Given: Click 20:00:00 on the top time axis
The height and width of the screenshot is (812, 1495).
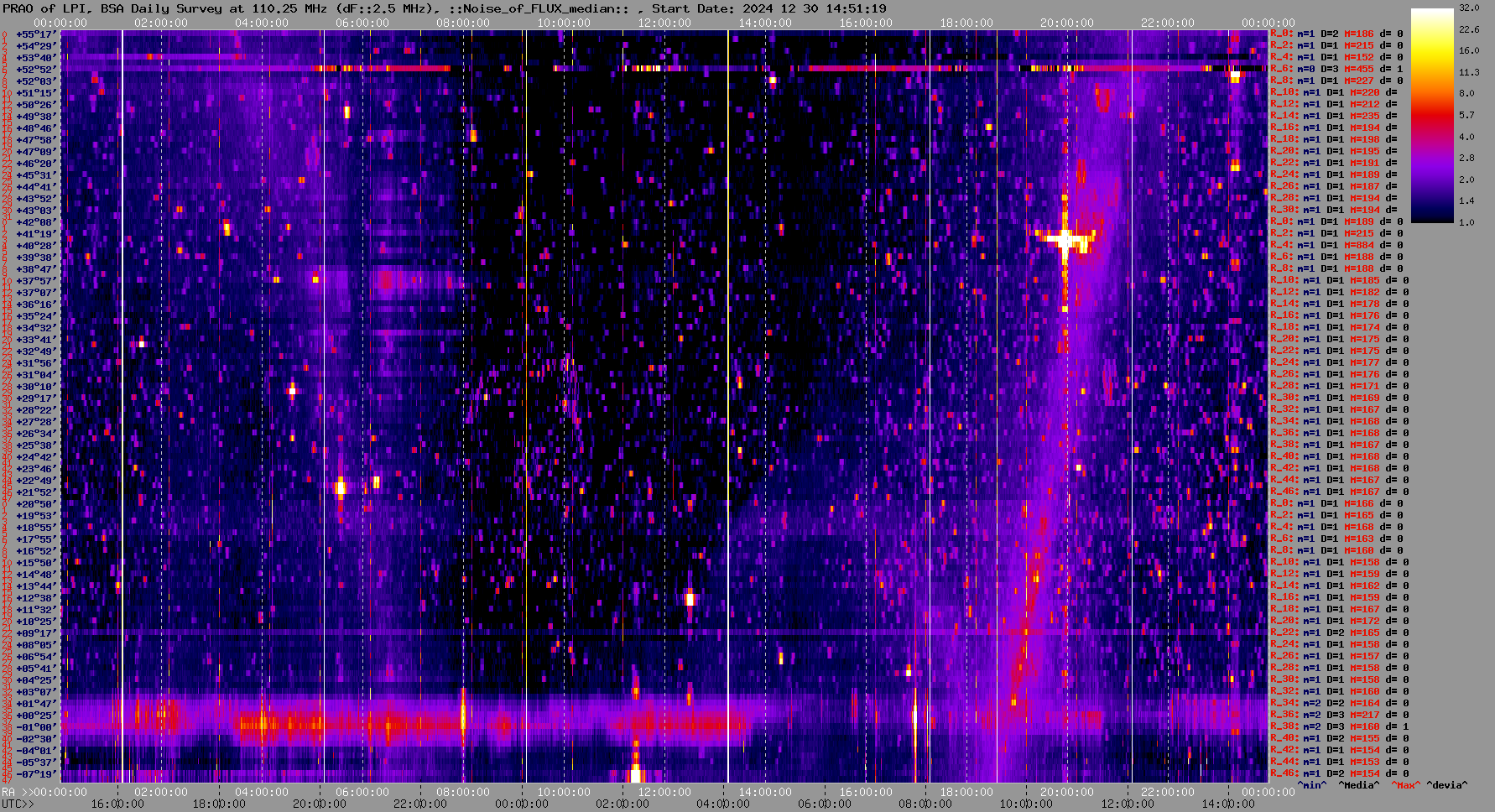Looking at the screenshot, I should coord(1067,23).
